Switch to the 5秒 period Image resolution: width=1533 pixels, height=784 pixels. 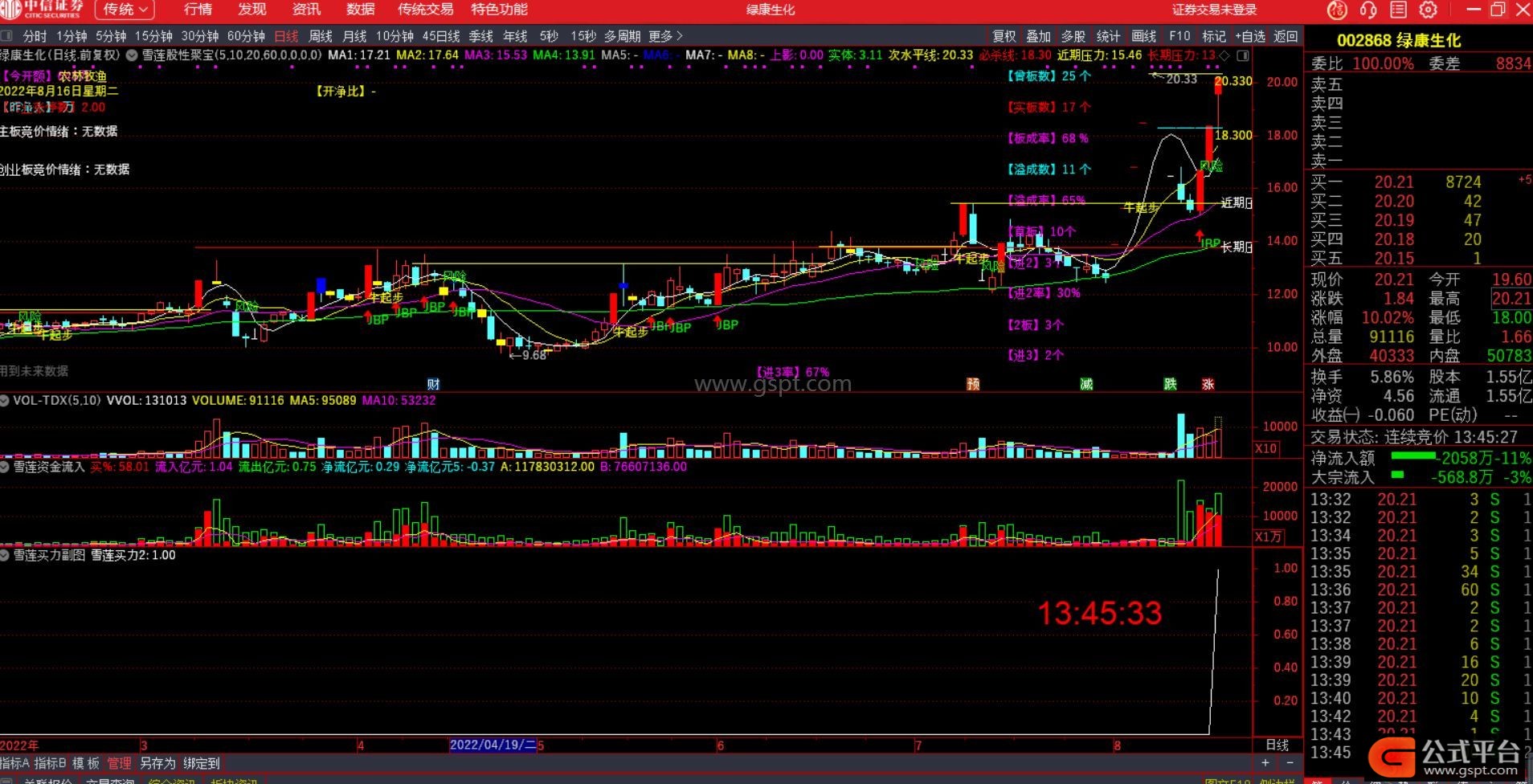tap(549, 36)
